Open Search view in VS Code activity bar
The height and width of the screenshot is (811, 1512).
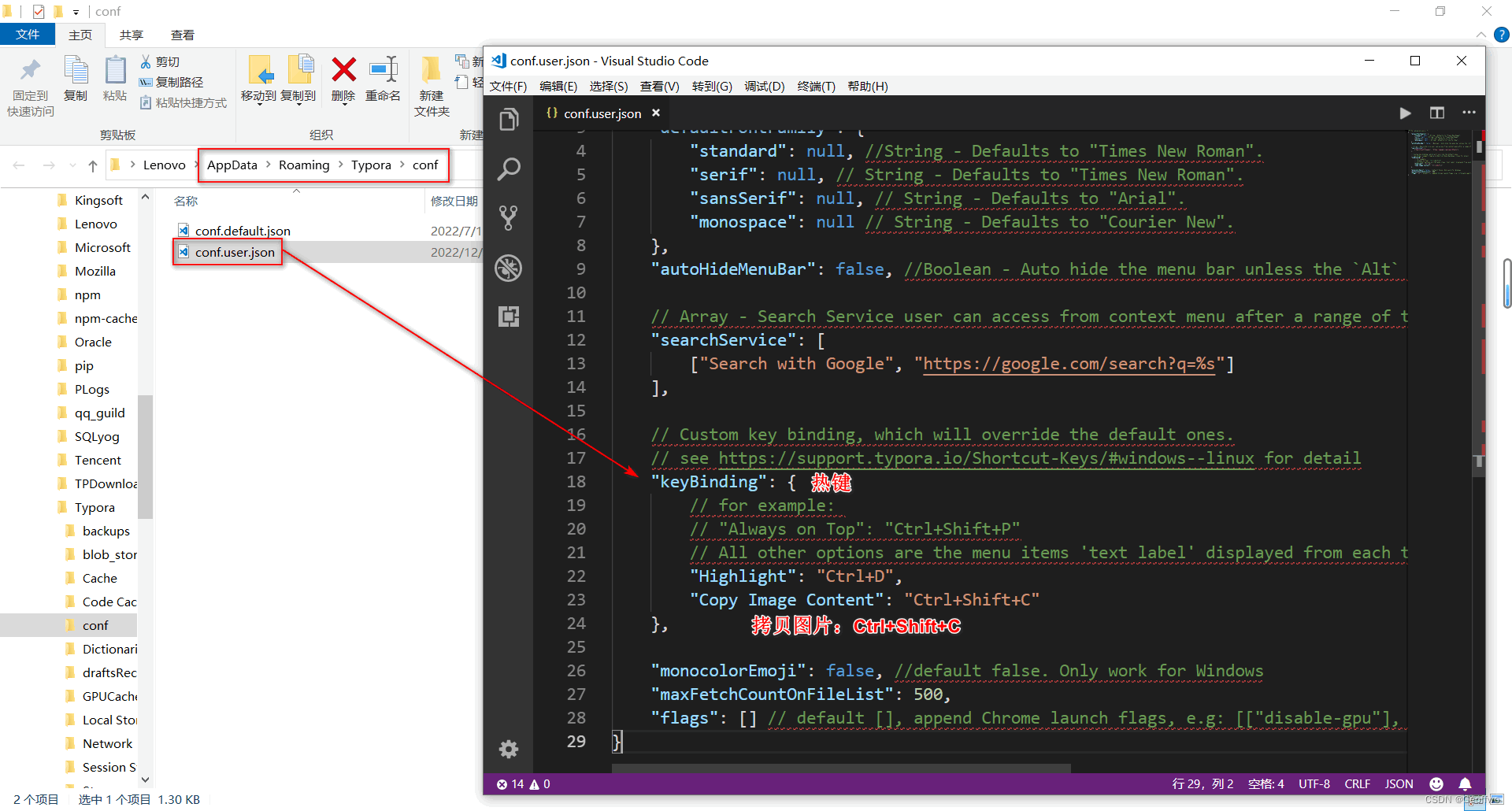click(x=509, y=168)
